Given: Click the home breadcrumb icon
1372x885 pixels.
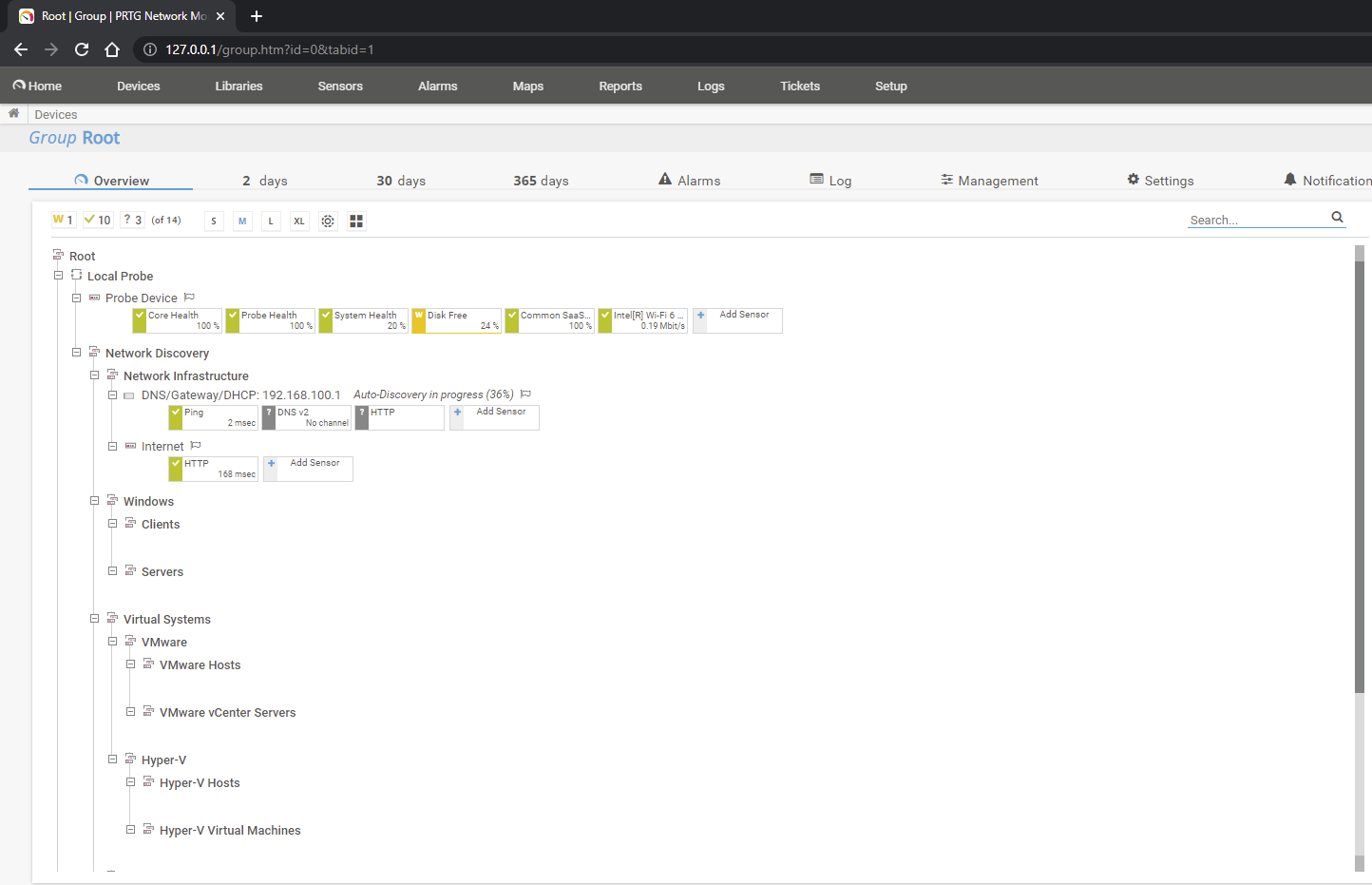Looking at the screenshot, I should tap(13, 113).
